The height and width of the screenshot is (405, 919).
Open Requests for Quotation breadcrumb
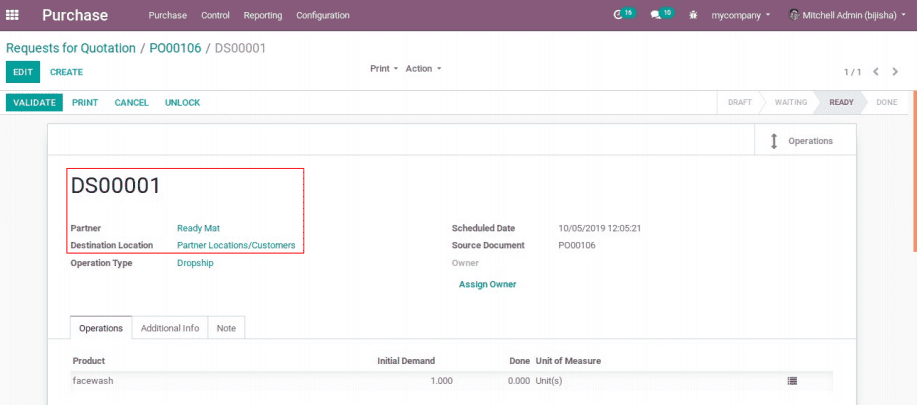(71, 48)
